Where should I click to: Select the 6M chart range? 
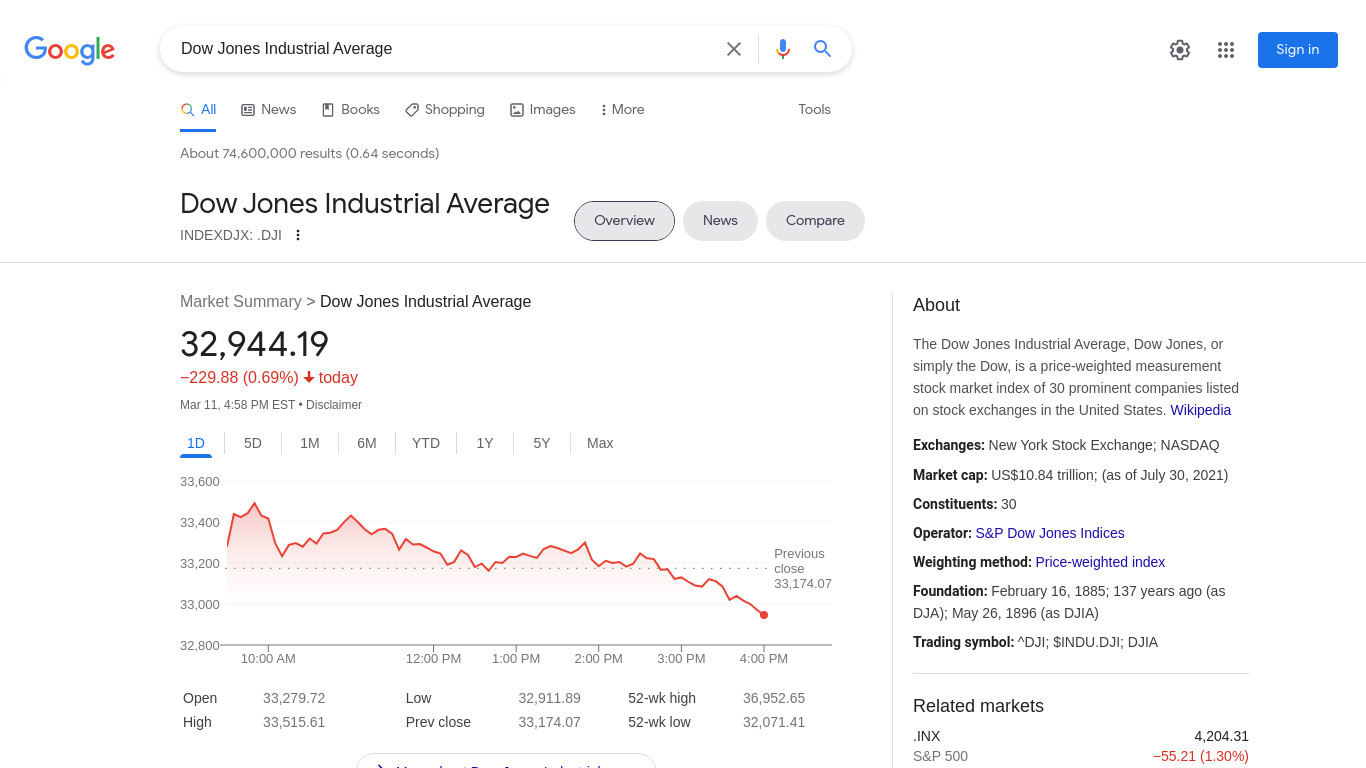coord(367,443)
